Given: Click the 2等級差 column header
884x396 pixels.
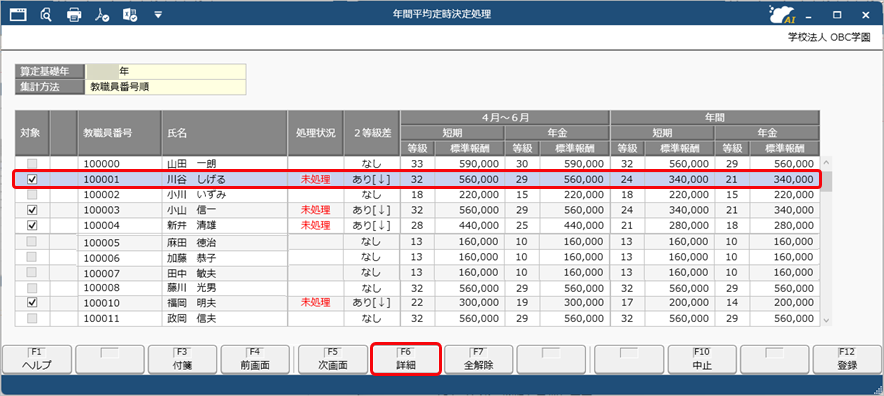Looking at the screenshot, I should pyautogui.click(x=372, y=133).
